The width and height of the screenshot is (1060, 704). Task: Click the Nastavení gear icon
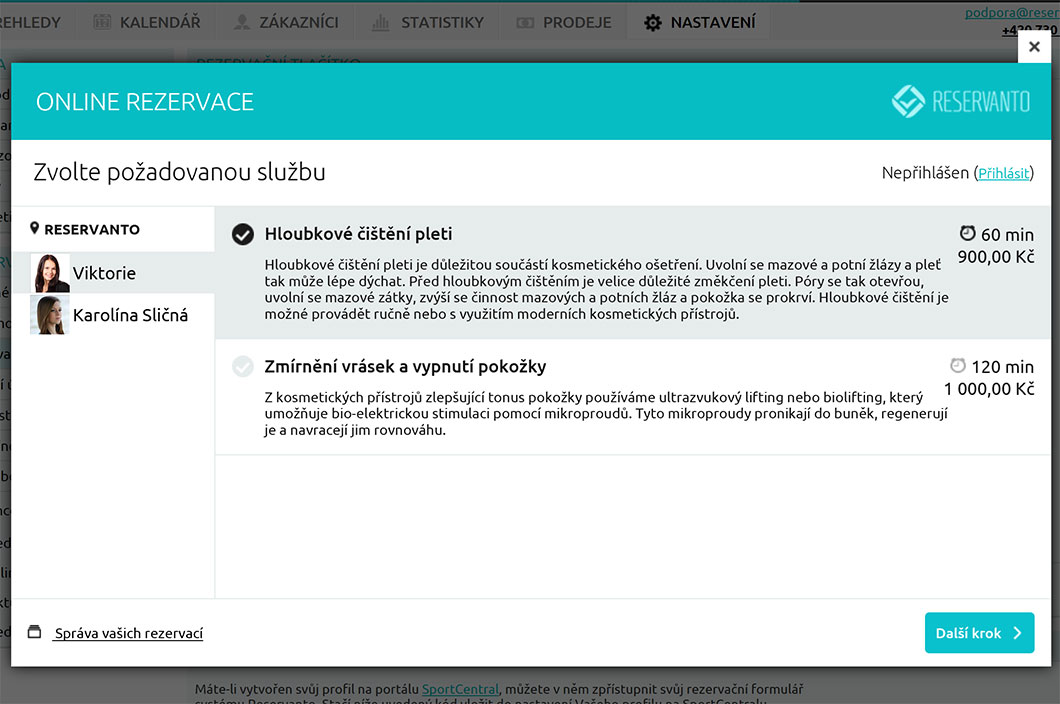point(653,22)
